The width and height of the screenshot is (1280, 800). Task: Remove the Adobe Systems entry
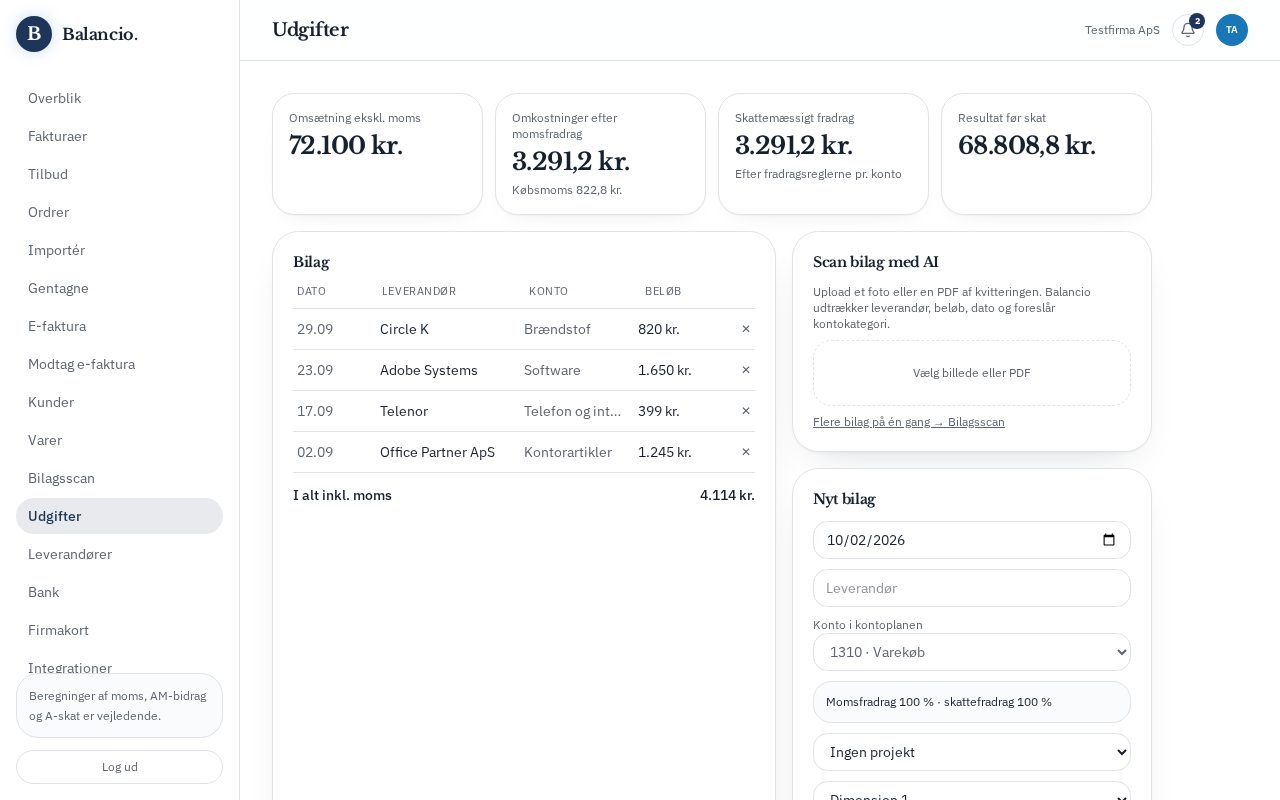click(745, 370)
